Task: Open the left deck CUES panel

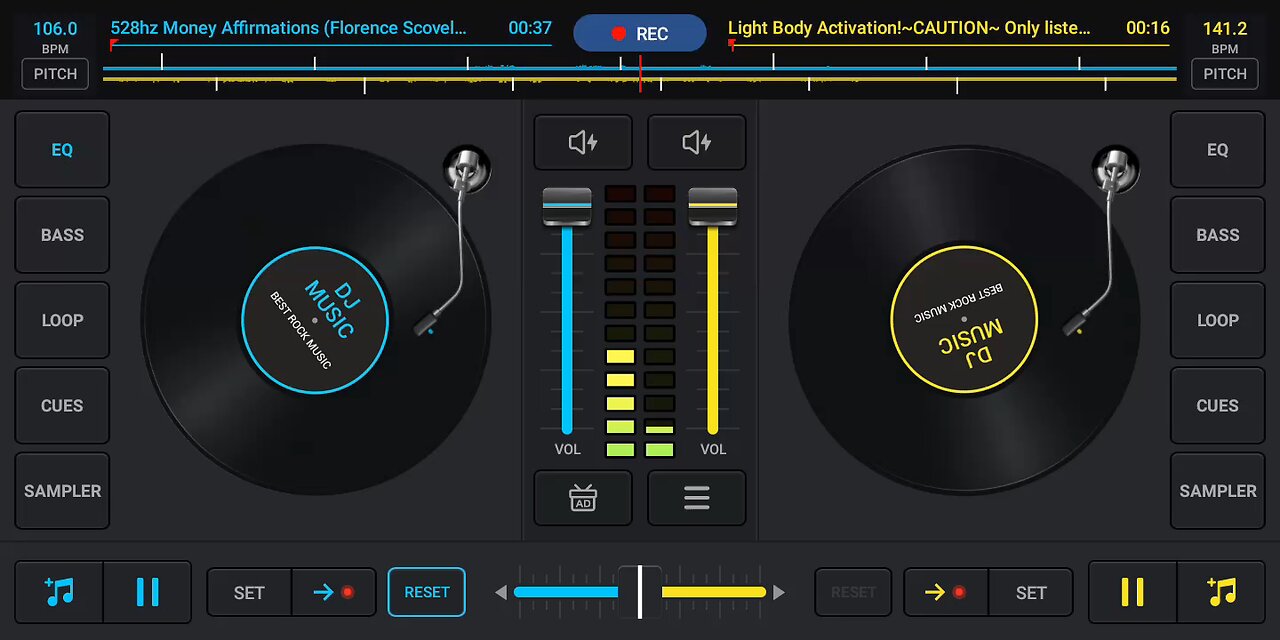Action: 62,405
